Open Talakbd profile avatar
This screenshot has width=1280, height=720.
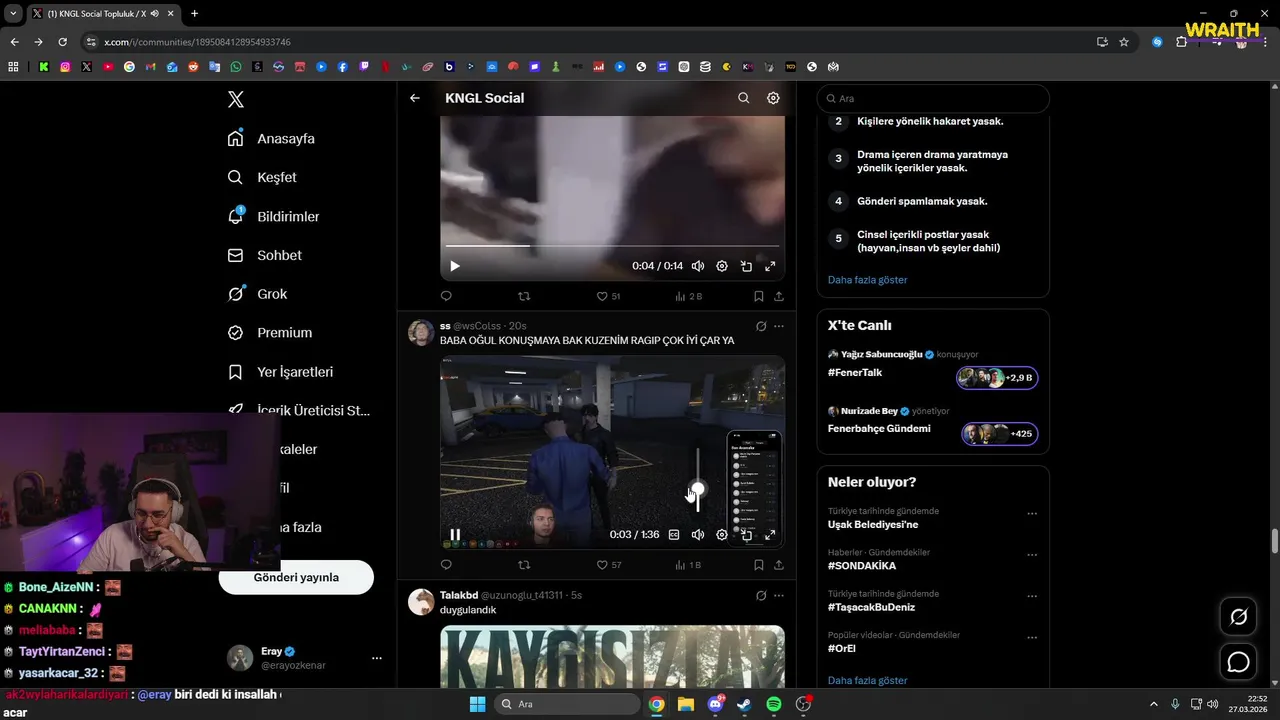tap(421, 602)
